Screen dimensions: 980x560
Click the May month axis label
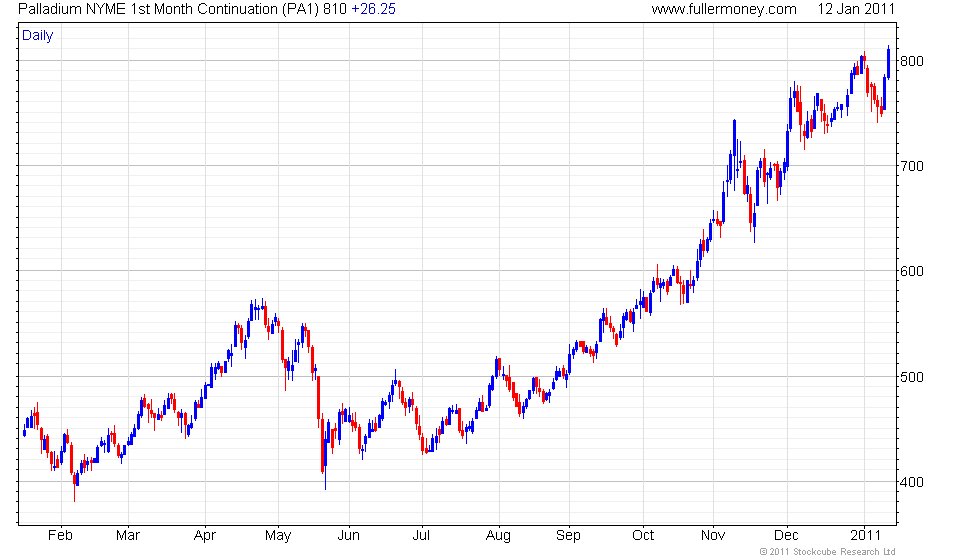[x=278, y=536]
